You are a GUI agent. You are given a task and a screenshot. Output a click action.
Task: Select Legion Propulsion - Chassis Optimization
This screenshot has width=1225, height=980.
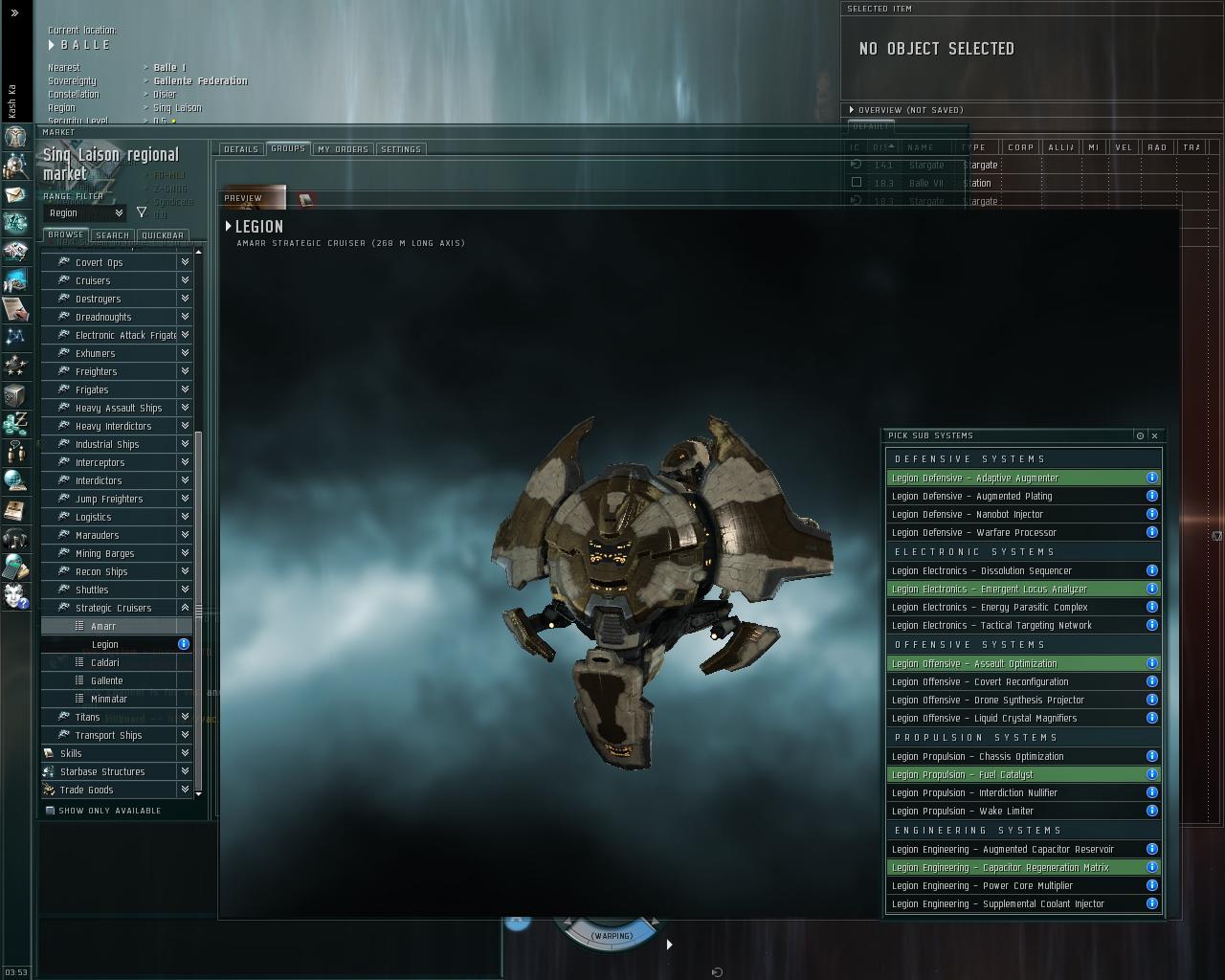pos(1023,756)
